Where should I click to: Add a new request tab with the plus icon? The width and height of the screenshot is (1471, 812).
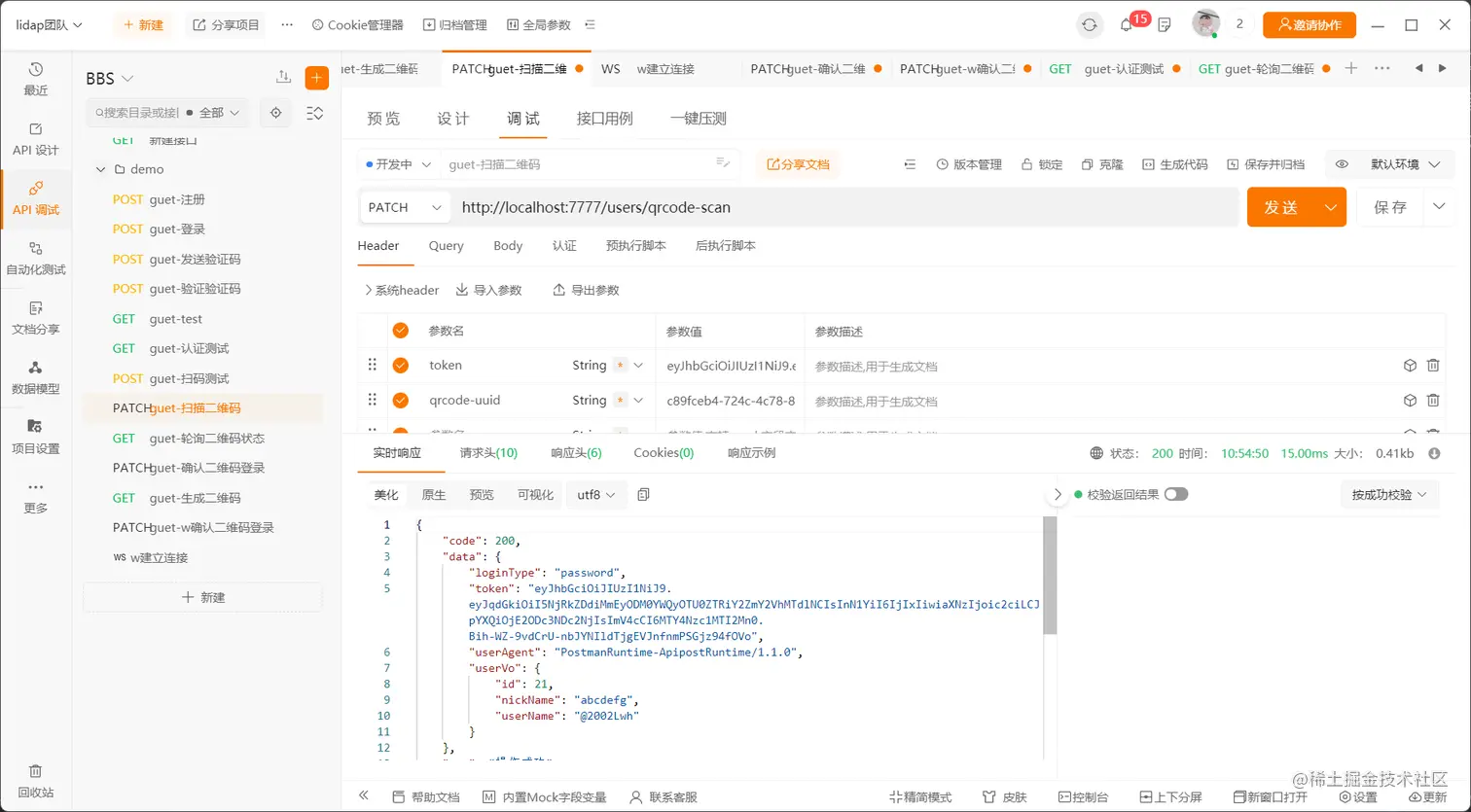[x=1350, y=68]
